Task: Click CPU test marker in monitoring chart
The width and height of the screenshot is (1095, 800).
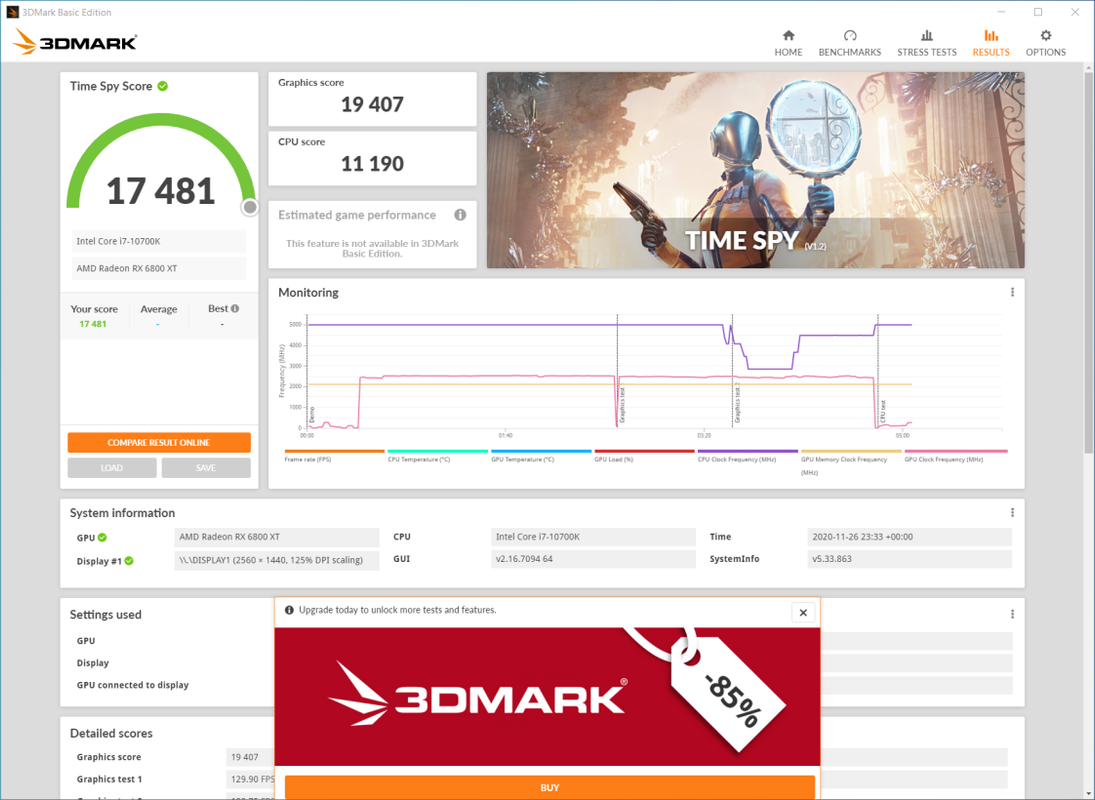Action: coord(883,411)
